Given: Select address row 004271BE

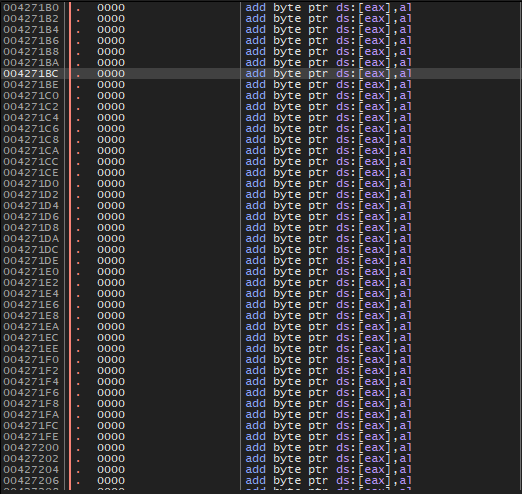Looking at the screenshot, I should point(31,85).
